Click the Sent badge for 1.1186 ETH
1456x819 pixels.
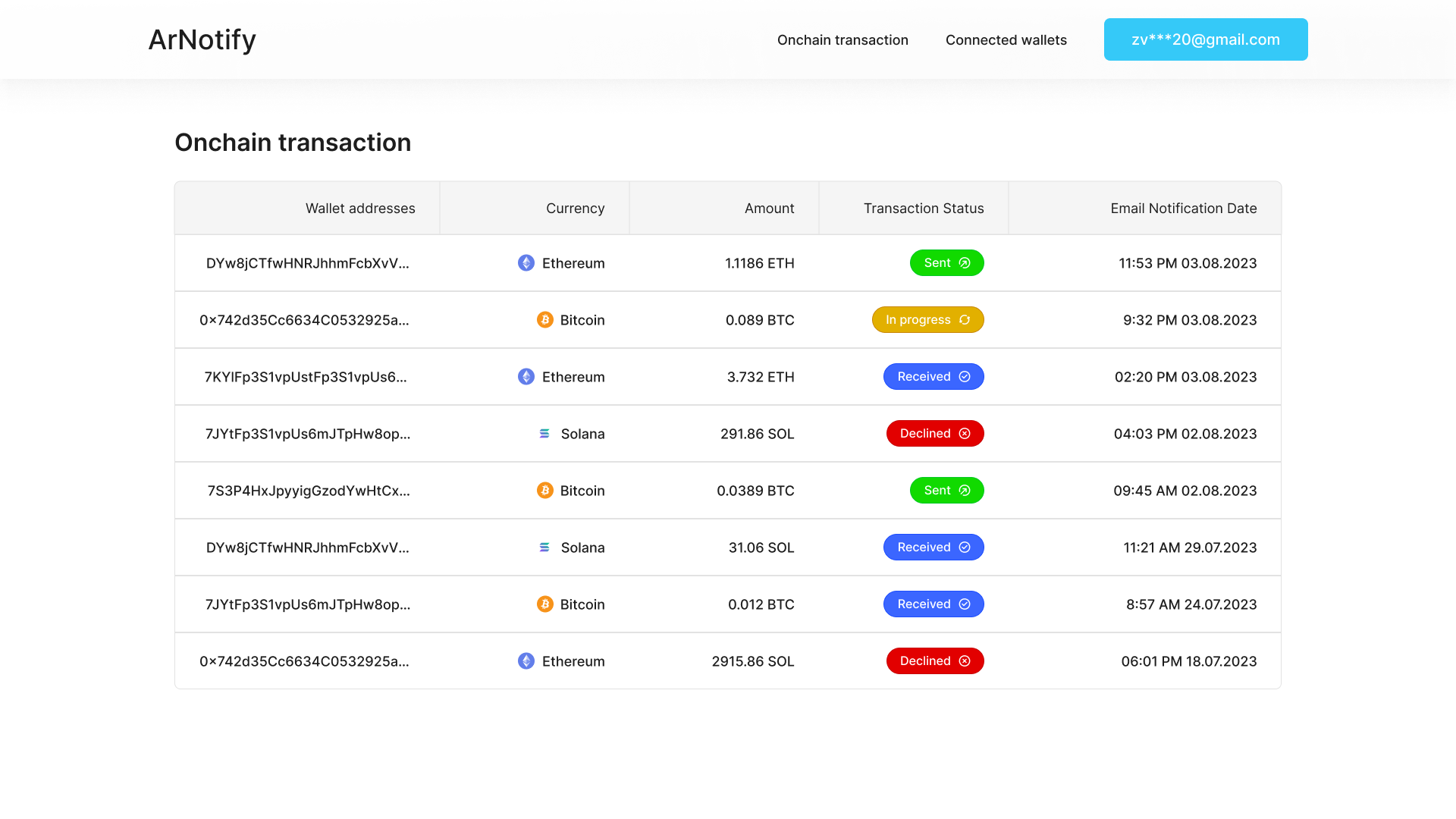pyautogui.click(x=946, y=263)
